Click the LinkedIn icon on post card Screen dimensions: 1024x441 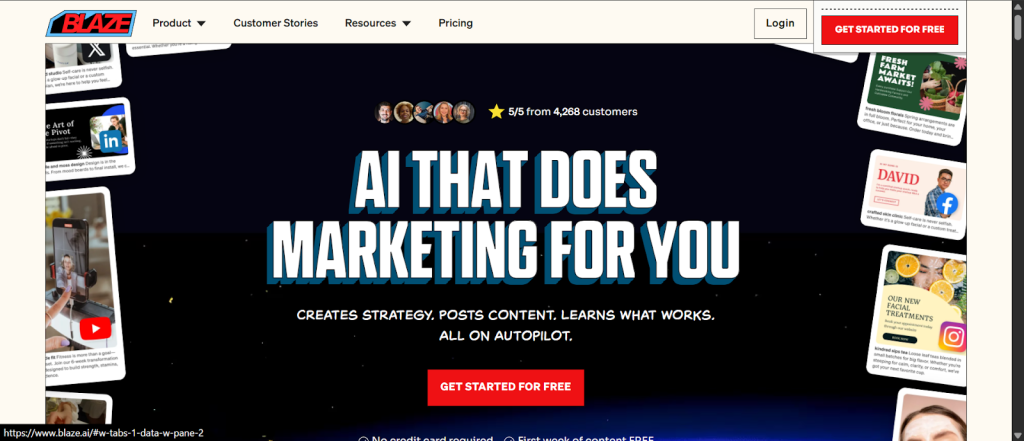[111, 139]
